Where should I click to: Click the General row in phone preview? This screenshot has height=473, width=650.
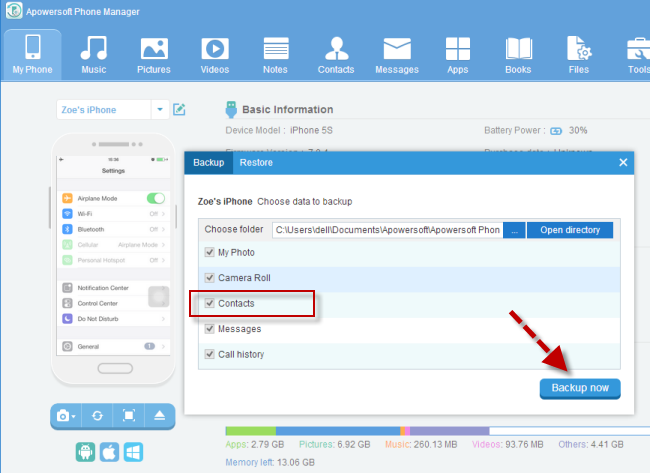click(114, 346)
